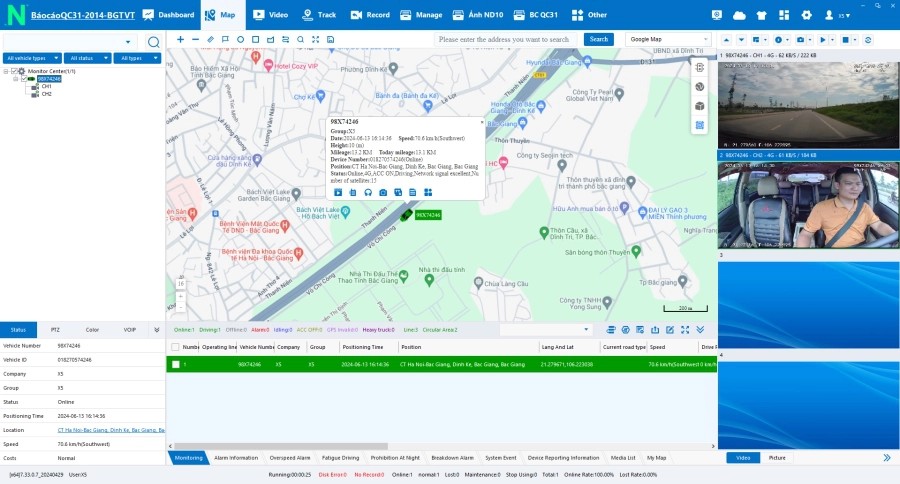Tick the checkbox for row 1 in the table
This screenshot has width=900, height=484.
176,365
